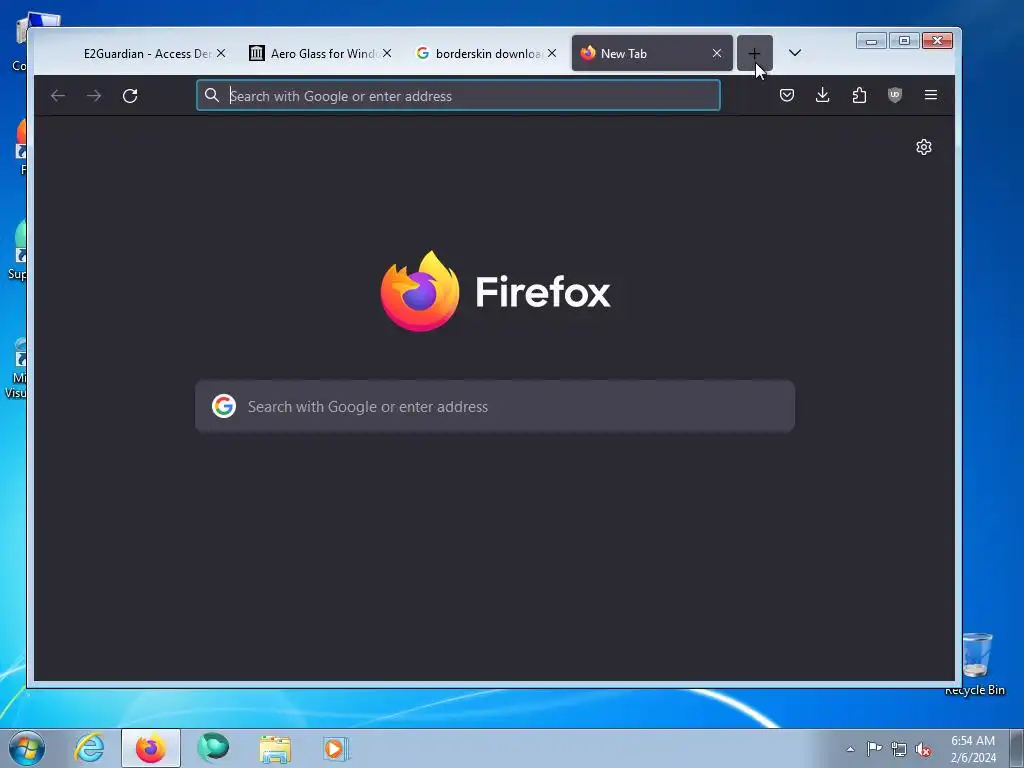Screen dimensions: 1024x768
Task: Launch Windows Media Player from the taskbar
Action: point(336,749)
